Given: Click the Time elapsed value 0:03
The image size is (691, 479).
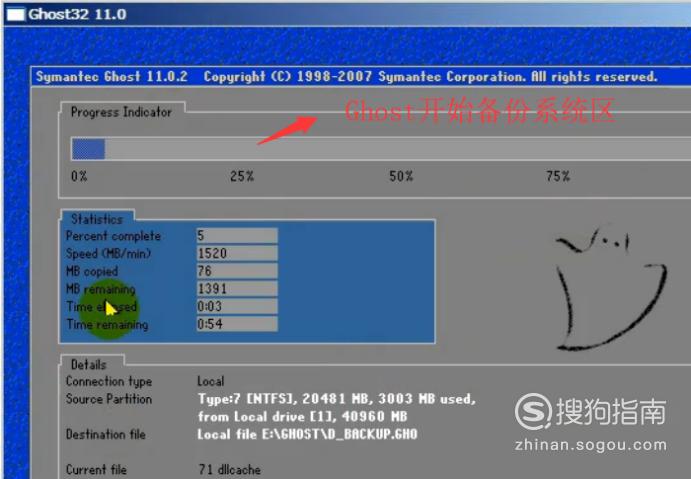Looking at the screenshot, I should pyautogui.click(x=237, y=306).
